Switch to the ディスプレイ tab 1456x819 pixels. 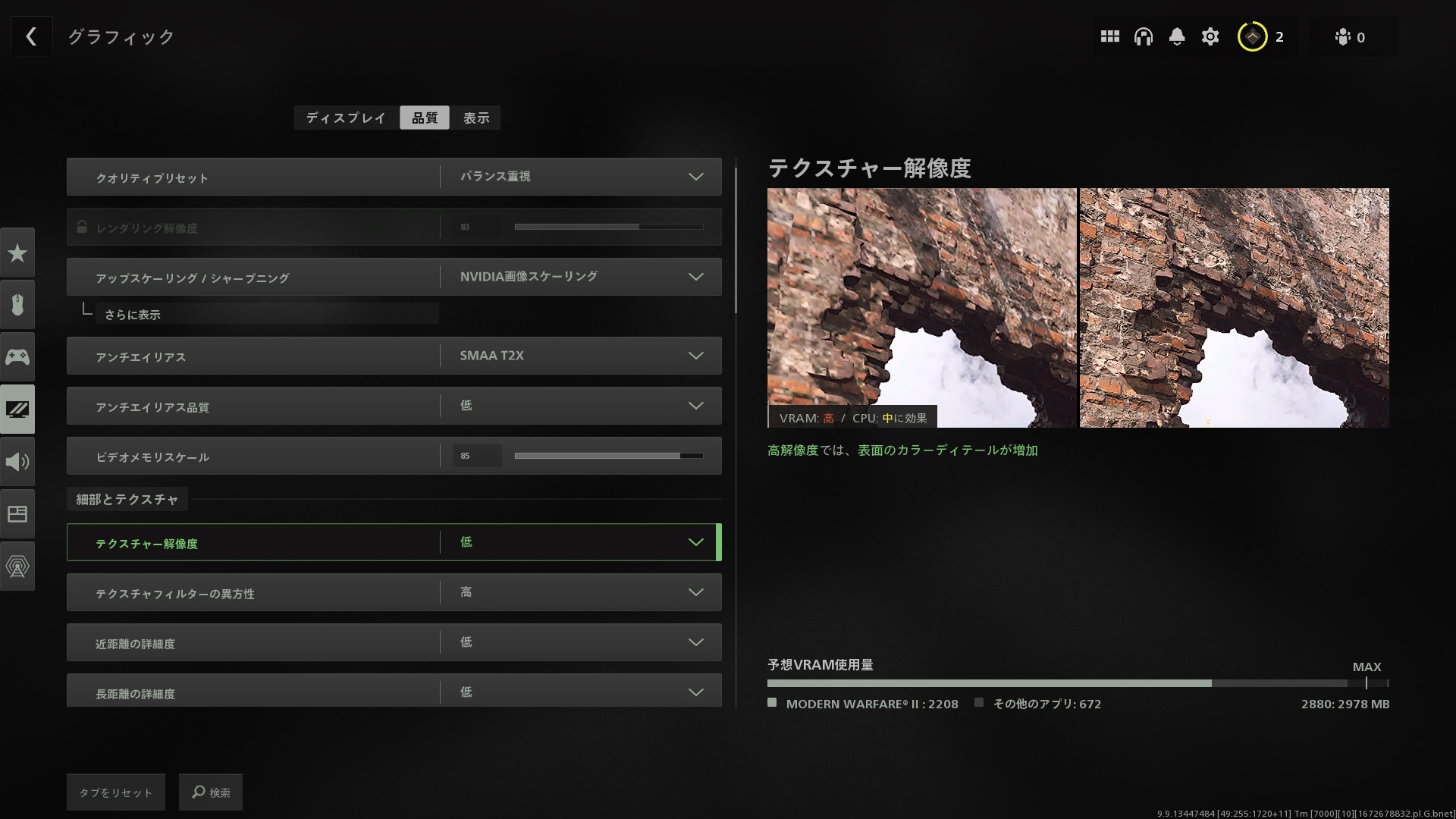tap(345, 118)
